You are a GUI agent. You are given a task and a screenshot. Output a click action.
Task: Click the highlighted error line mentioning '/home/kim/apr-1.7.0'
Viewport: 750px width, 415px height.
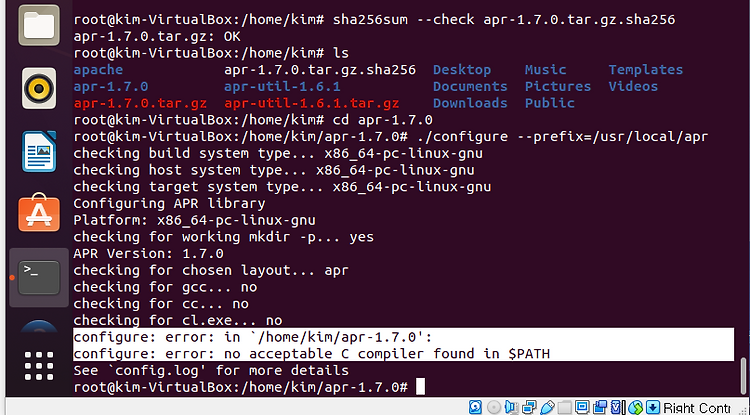253,337
